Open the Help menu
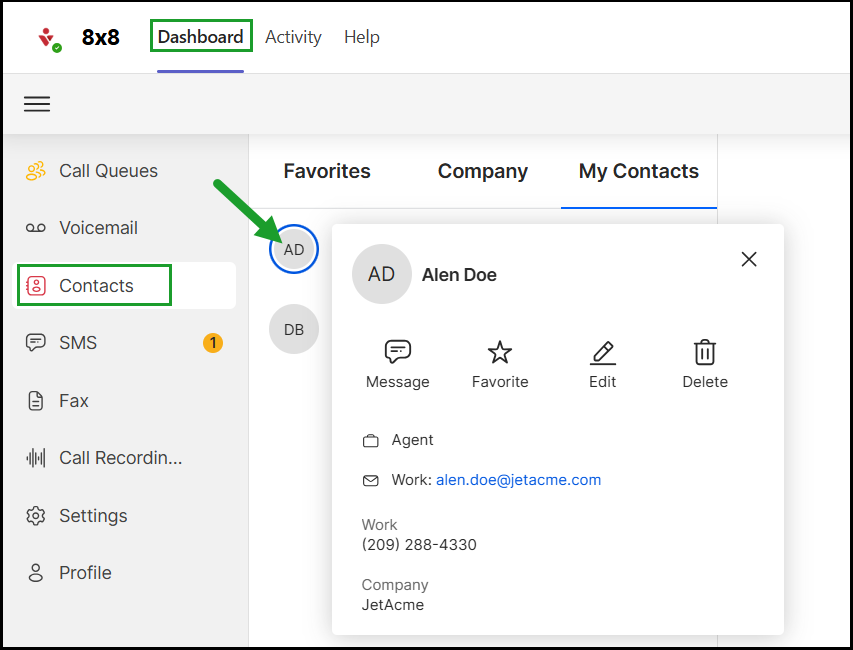The width and height of the screenshot is (853, 650). [362, 37]
